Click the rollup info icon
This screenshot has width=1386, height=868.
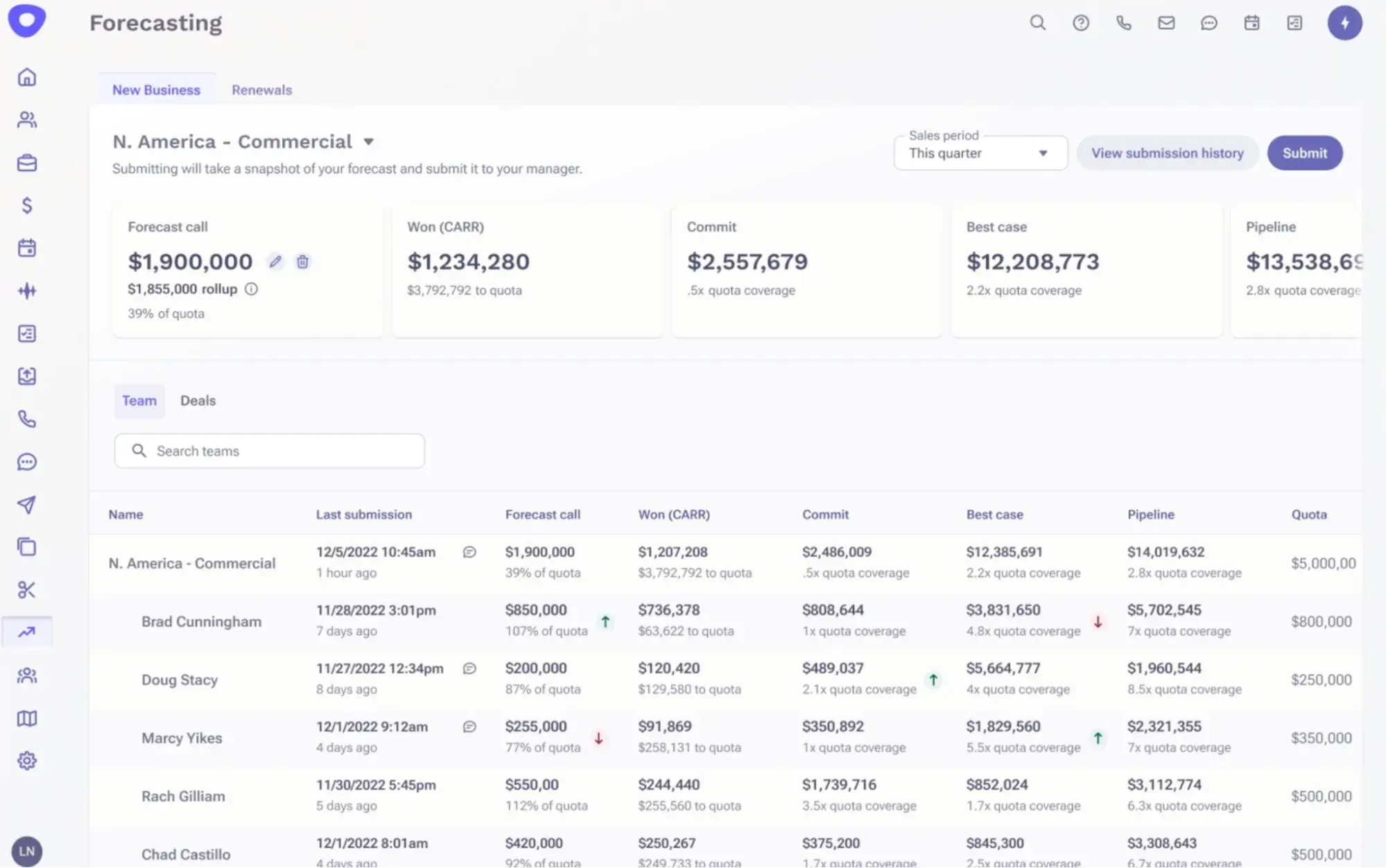(x=251, y=289)
